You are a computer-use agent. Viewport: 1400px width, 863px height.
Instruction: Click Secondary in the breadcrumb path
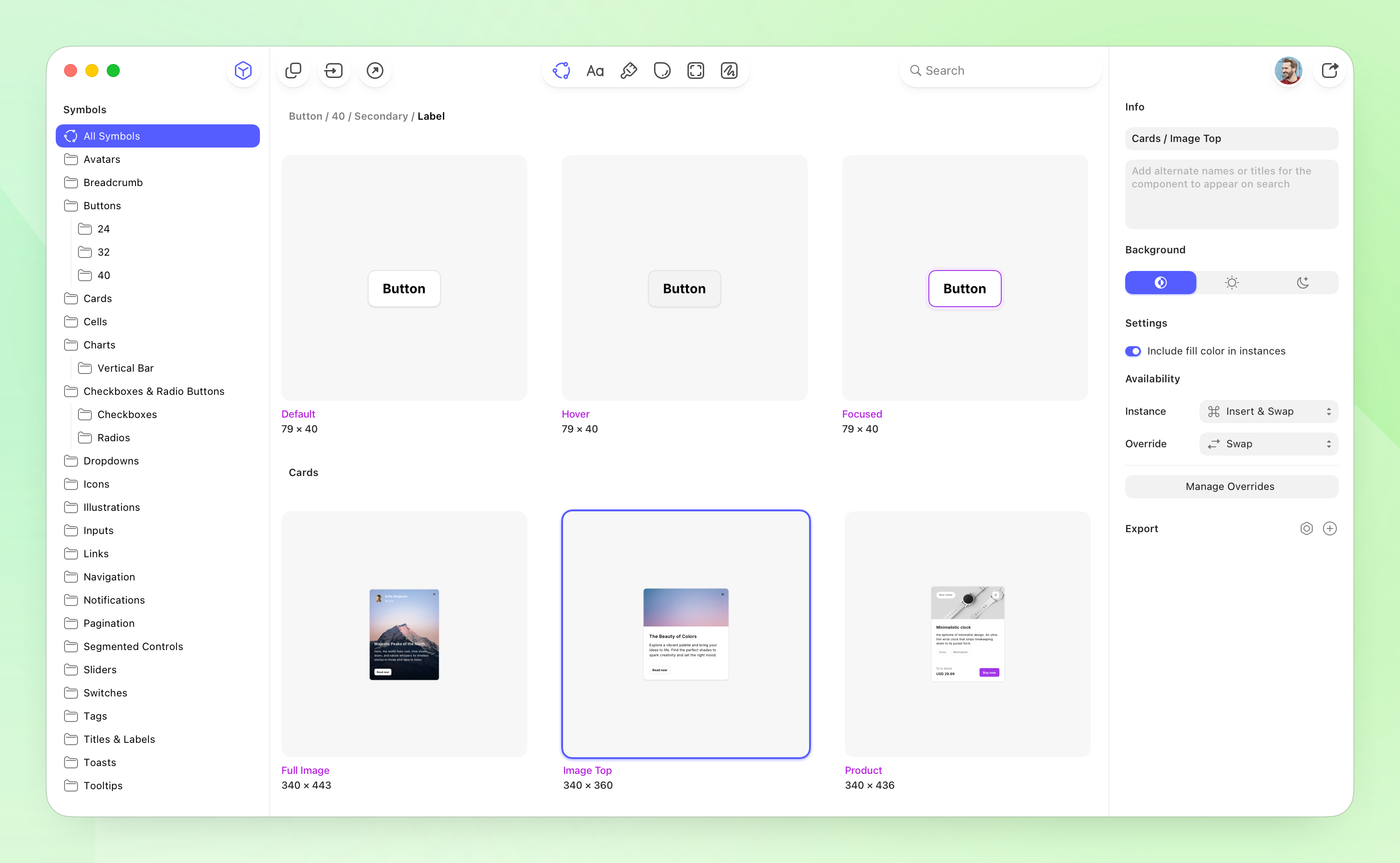pos(381,116)
